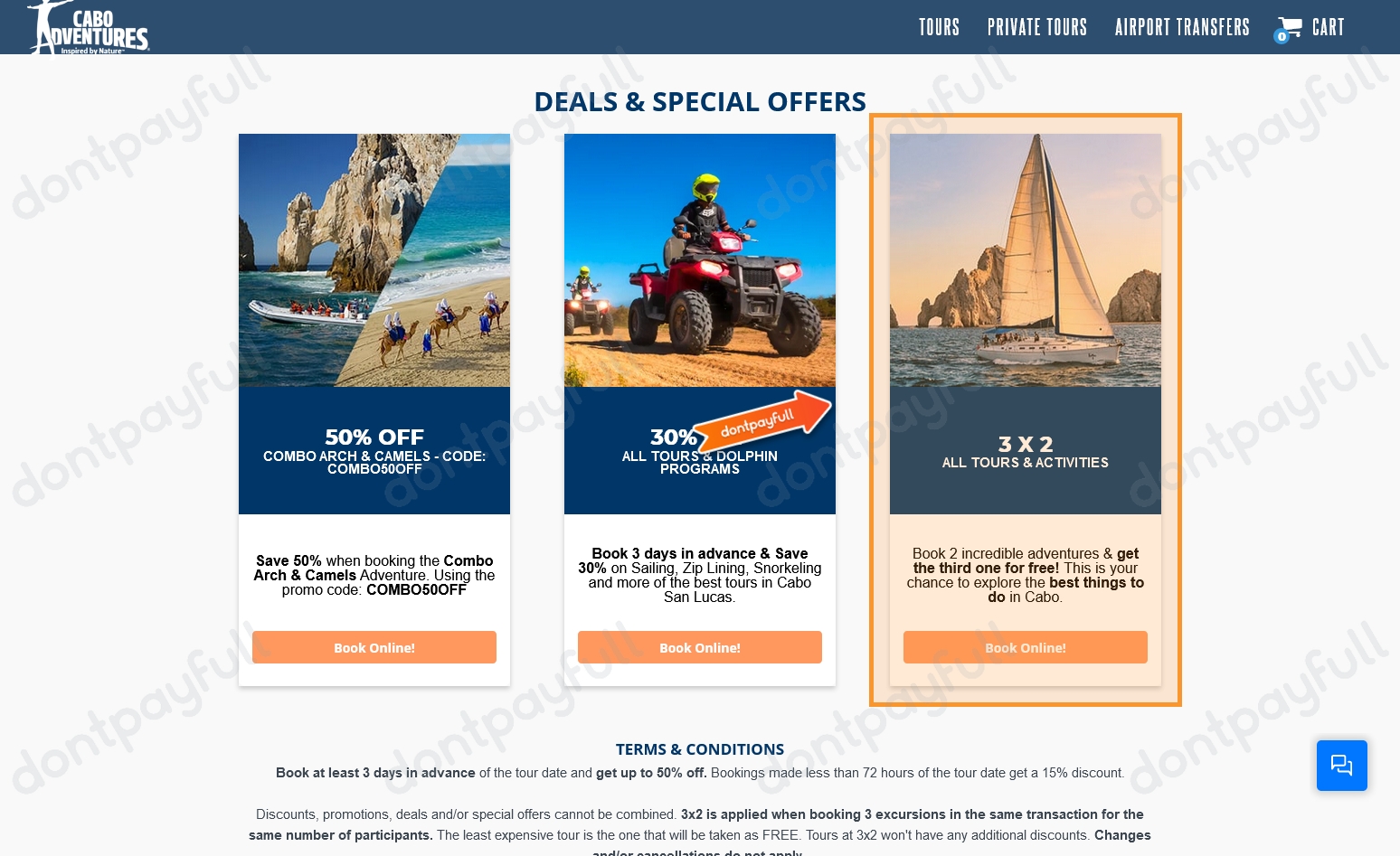Viewport: 1400px width, 856px height.
Task: Go to Airport Transfers
Action: coord(1182,27)
